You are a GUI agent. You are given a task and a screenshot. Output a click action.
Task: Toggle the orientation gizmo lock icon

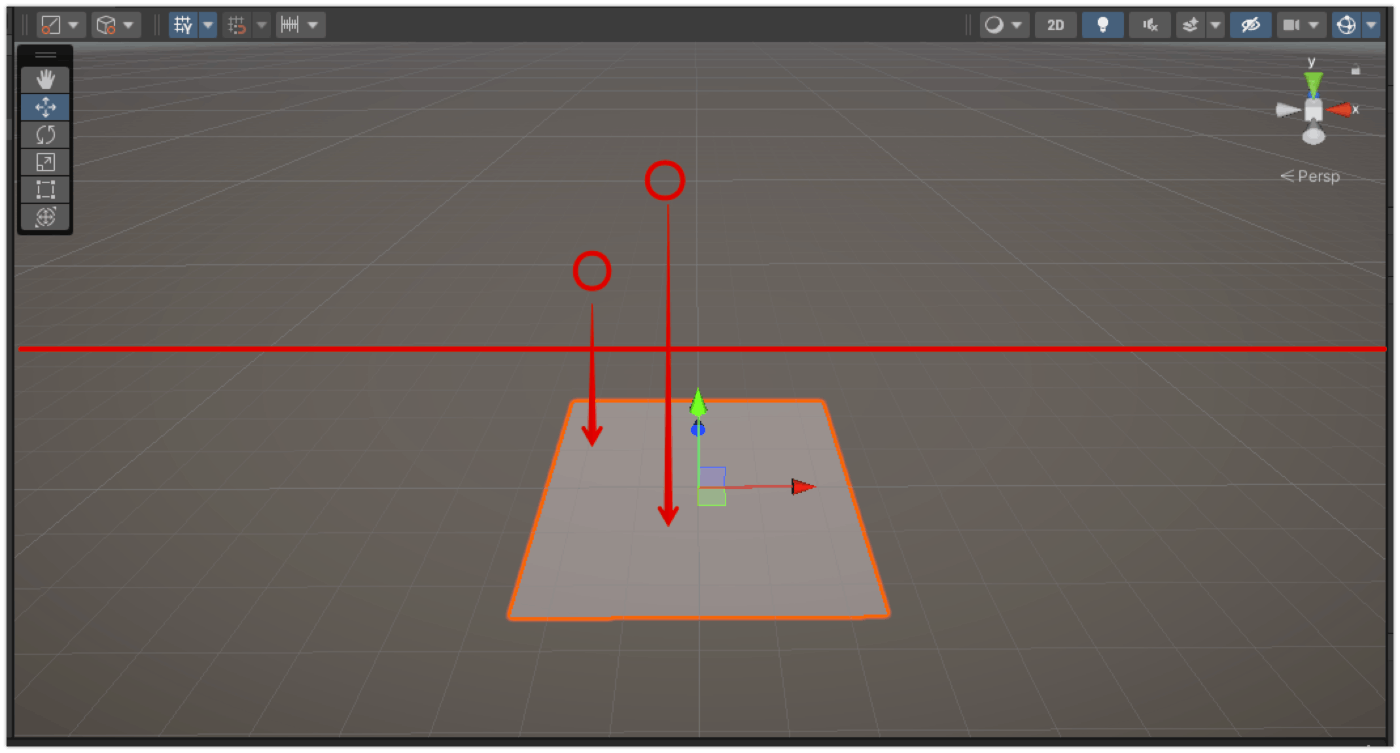(1356, 70)
